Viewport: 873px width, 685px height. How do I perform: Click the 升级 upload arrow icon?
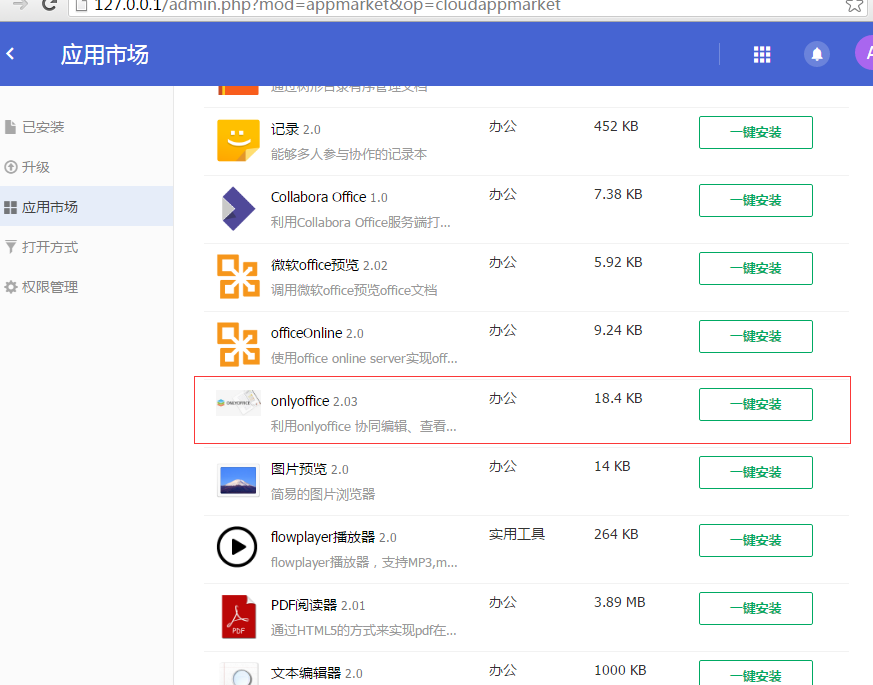tap(11, 167)
